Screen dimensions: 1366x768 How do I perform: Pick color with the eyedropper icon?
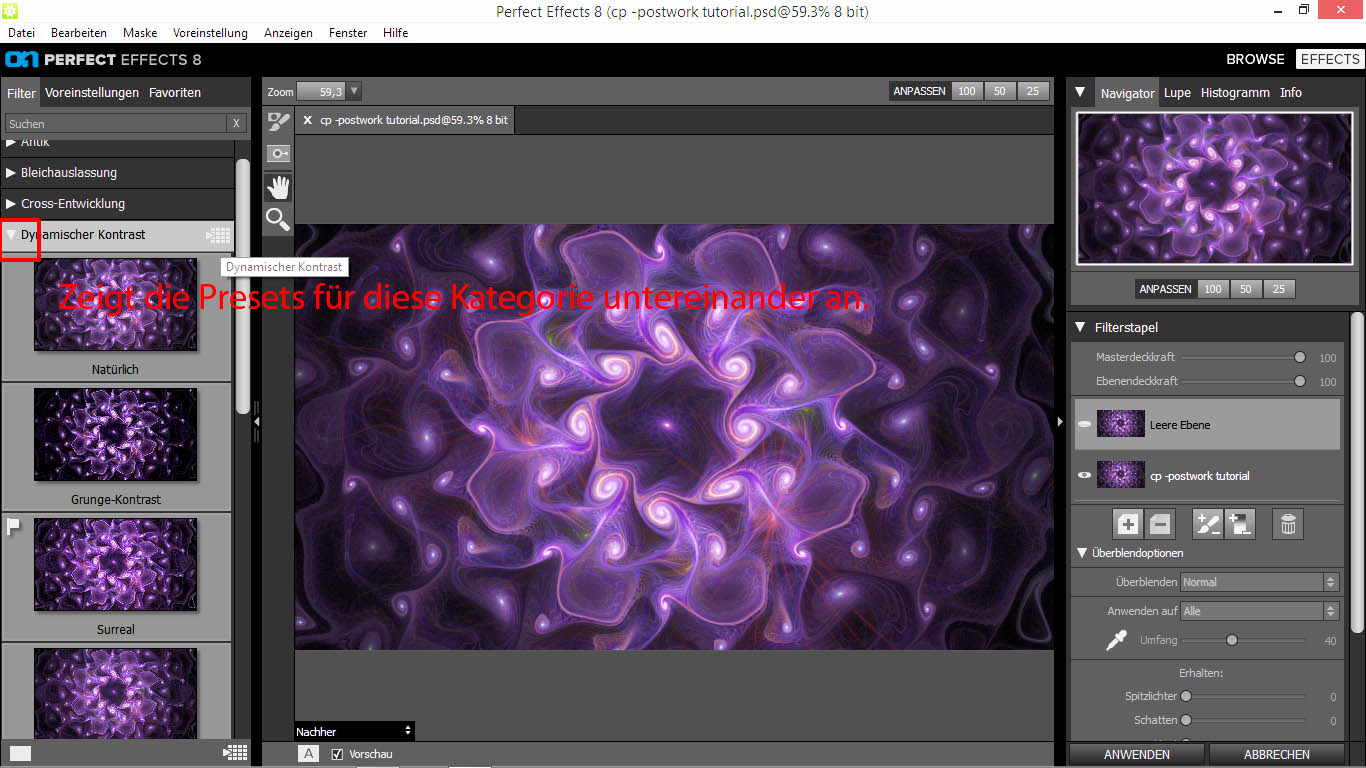pyautogui.click(x=1116, y=641)
